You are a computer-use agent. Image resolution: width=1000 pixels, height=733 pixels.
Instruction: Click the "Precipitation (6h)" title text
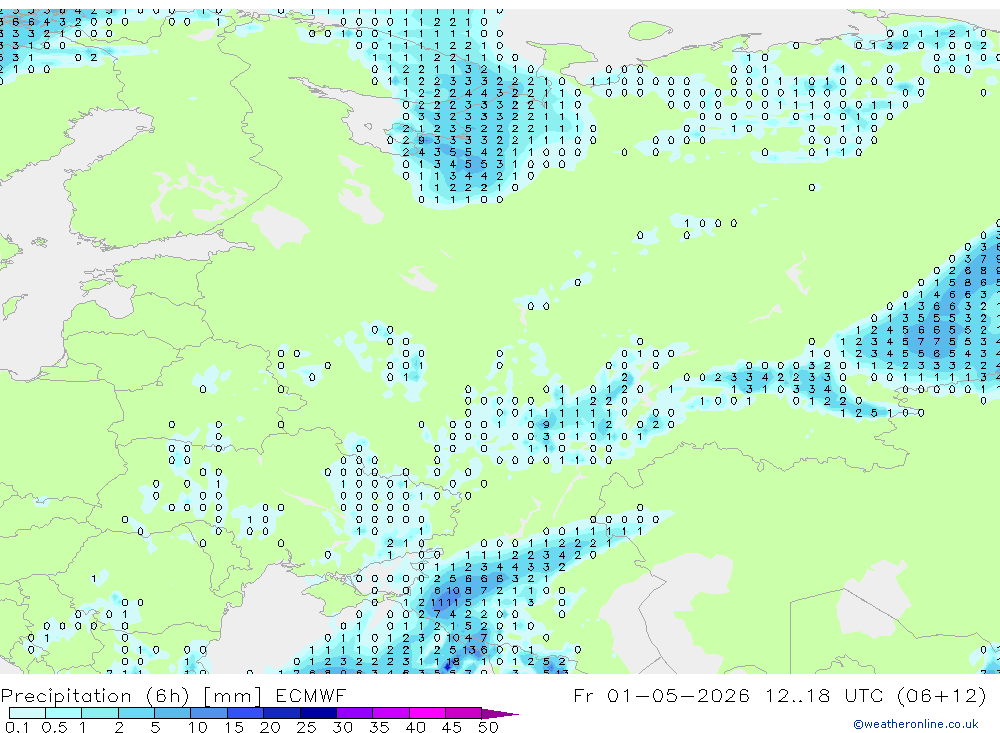click(x=95, y=696)
